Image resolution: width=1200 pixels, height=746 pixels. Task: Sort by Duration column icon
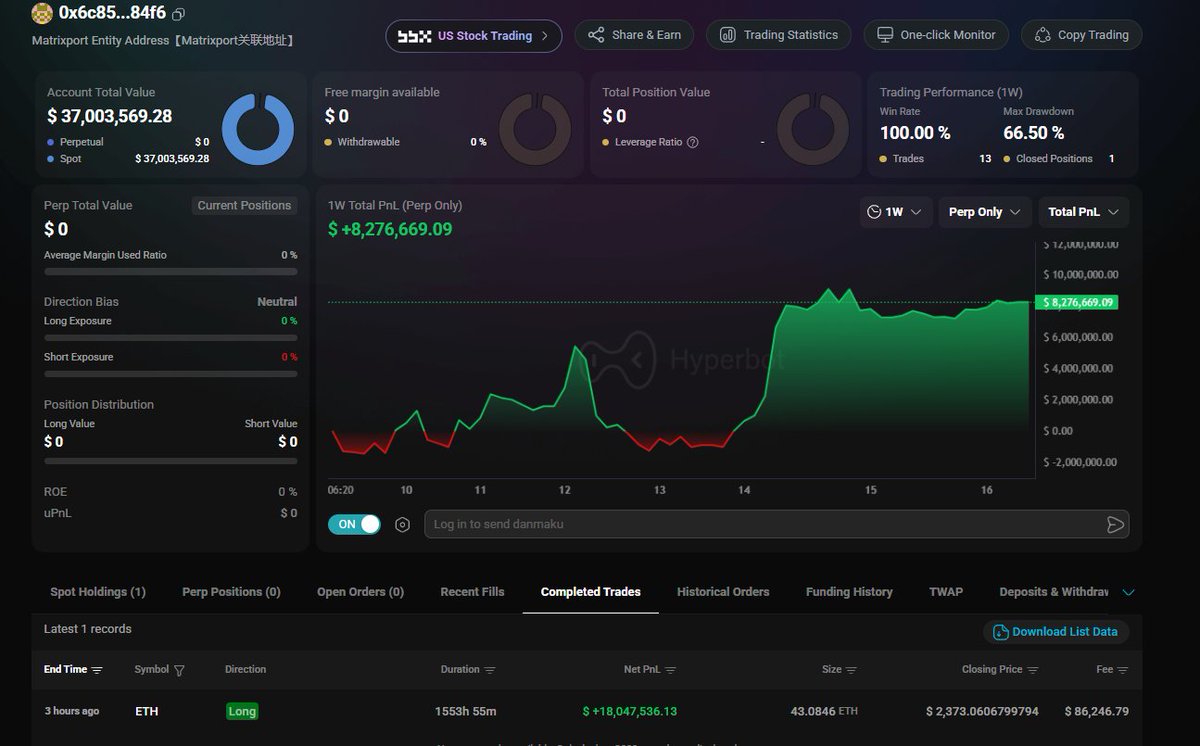point(489,670)
